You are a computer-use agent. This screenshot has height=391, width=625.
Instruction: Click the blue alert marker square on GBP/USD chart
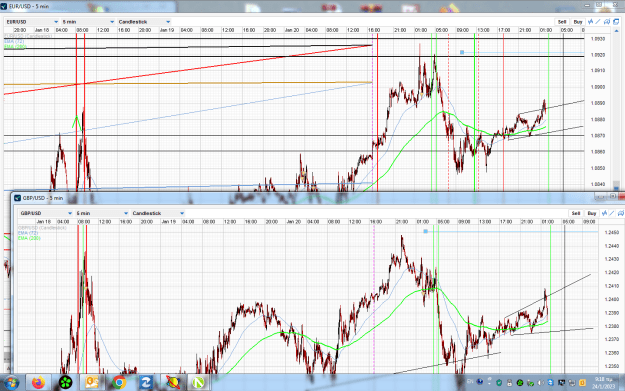point(425,231)
